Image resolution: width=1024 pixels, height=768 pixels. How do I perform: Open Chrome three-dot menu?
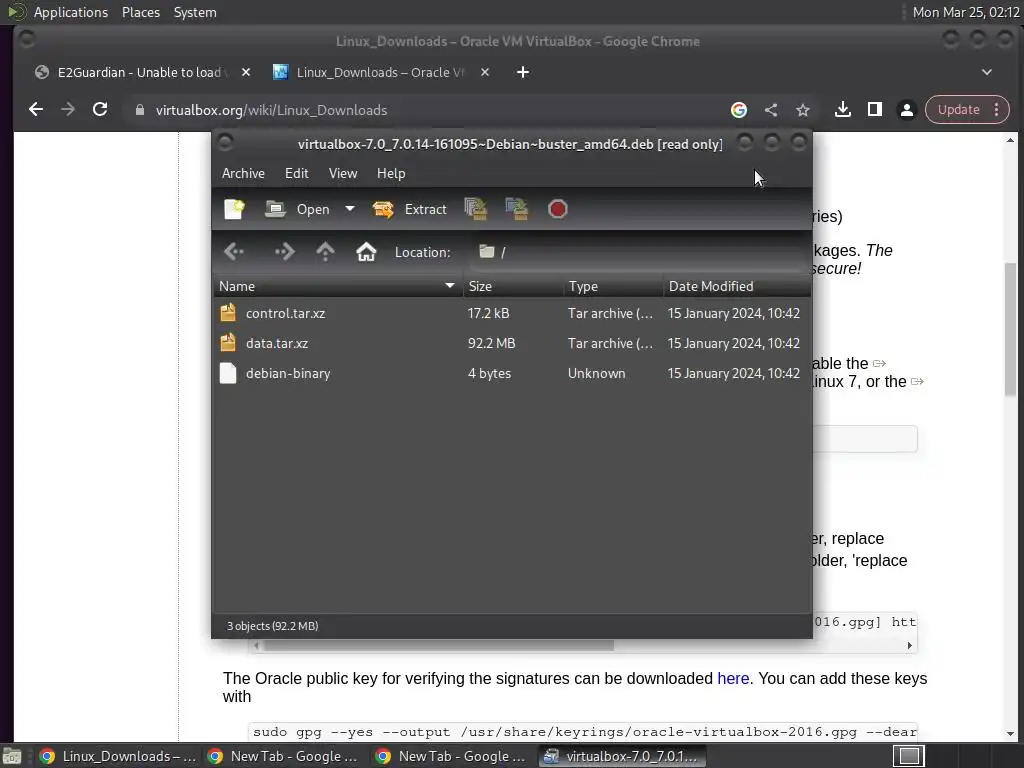pyautogui.click(x=997, y=110)
